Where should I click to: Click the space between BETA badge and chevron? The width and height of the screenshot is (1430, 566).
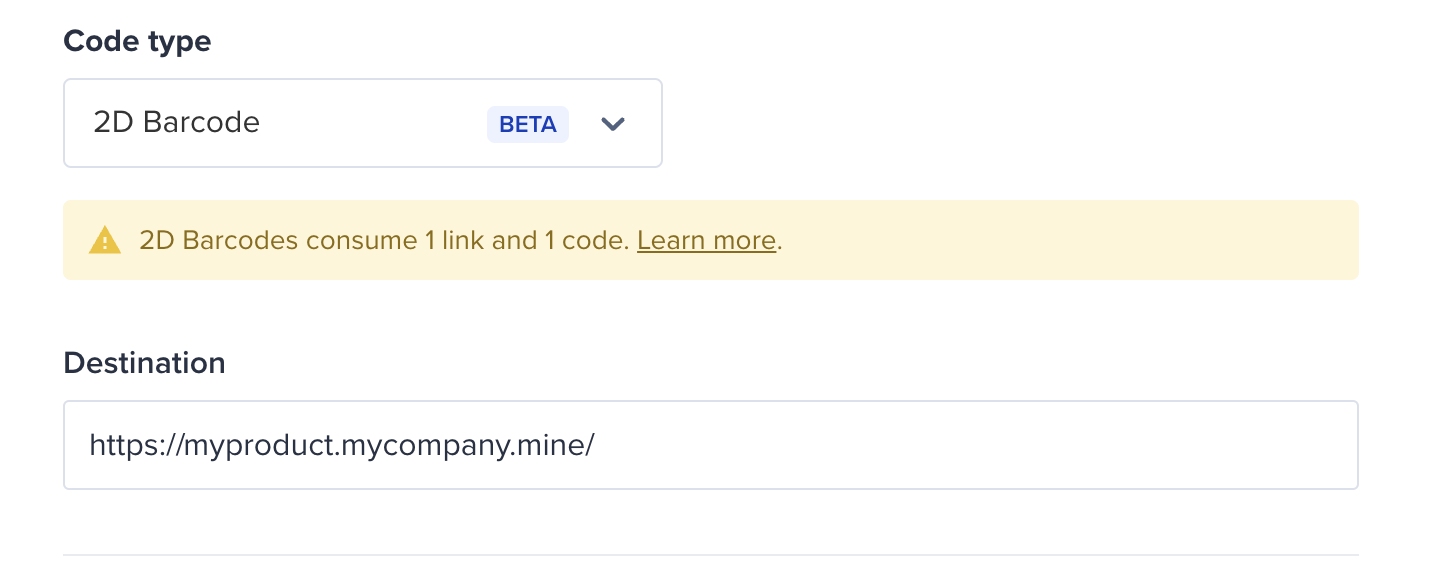(584, 124)
